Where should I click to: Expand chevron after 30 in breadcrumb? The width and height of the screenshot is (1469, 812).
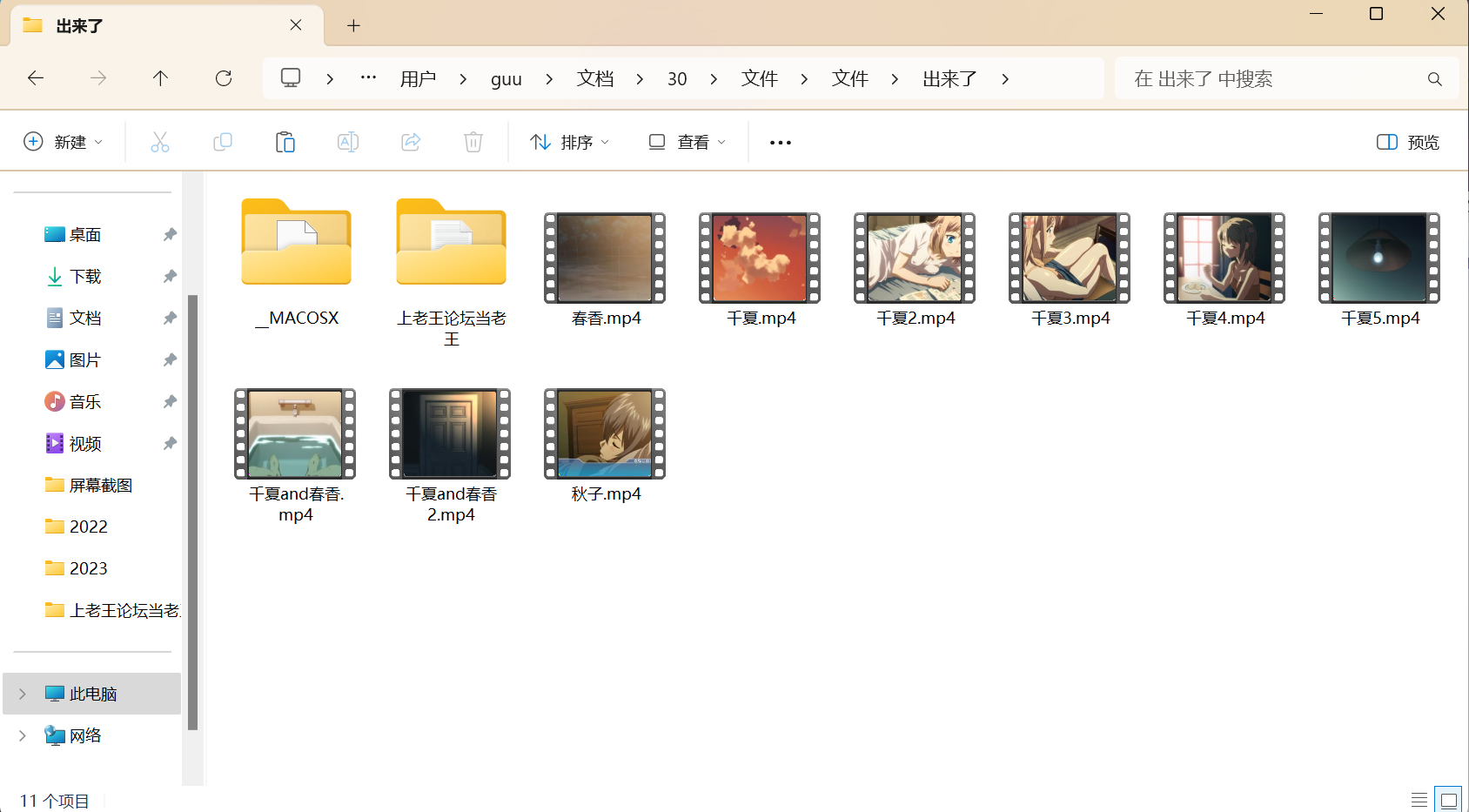click(x=714, y=79)
